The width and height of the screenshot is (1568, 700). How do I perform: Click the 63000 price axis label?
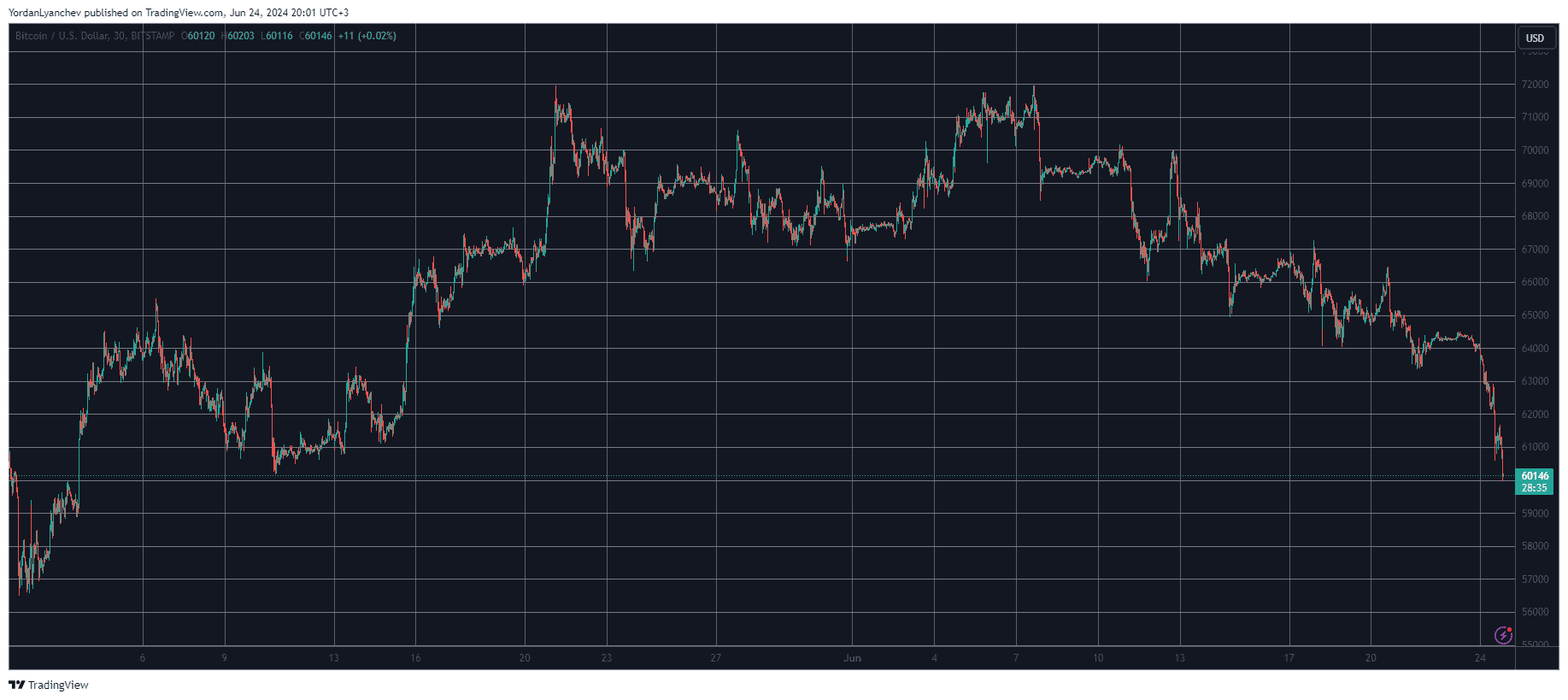click(1535, 381)
